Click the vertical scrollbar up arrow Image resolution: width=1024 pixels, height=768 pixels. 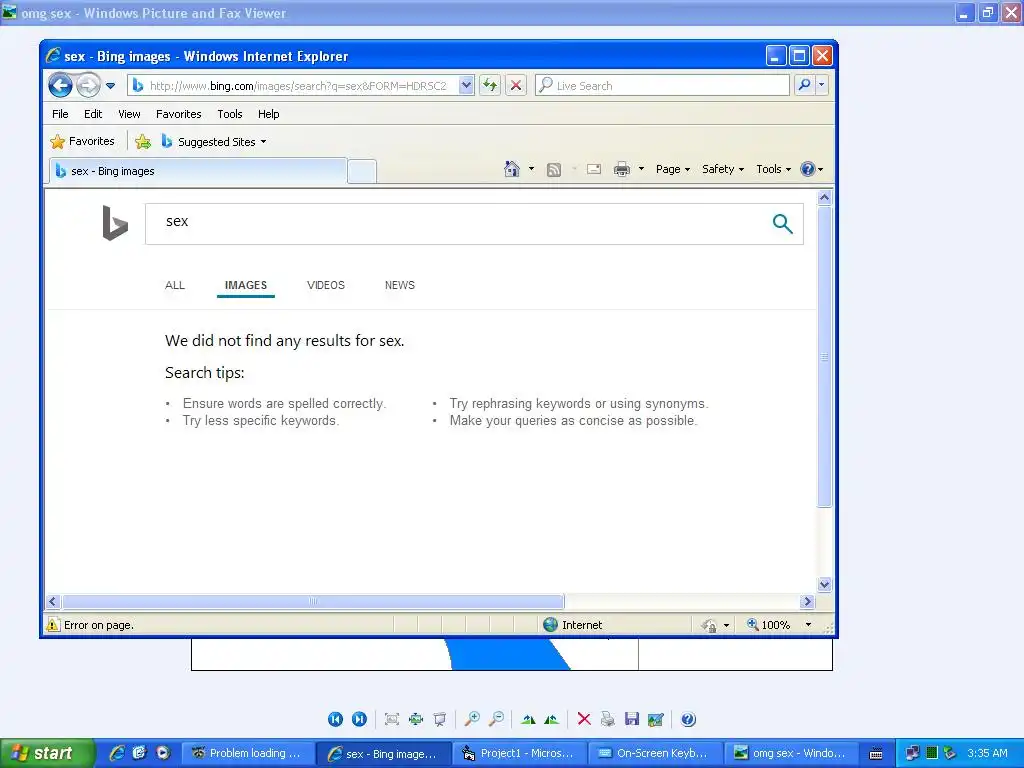pos(824,197)
